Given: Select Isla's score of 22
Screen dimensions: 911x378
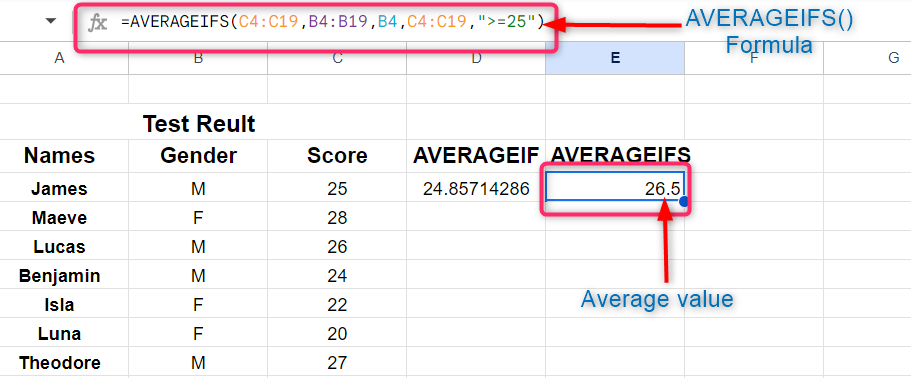Looking at the screenshot, I should 337,304.
